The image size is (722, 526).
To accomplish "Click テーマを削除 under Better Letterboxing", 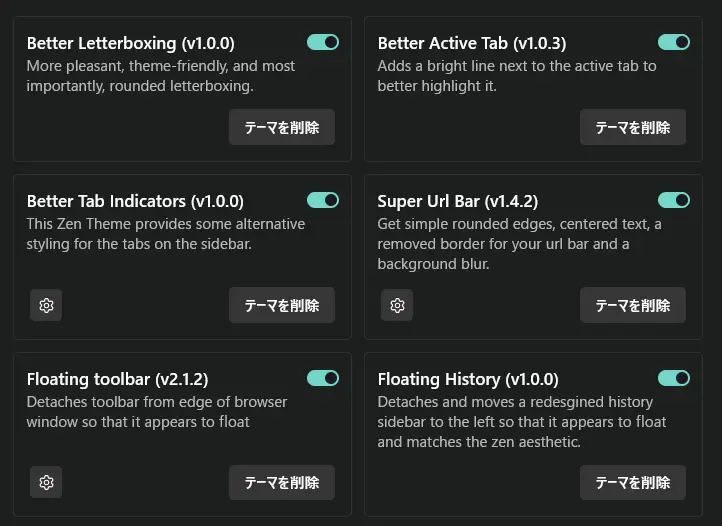I will (x=282, y=127).
